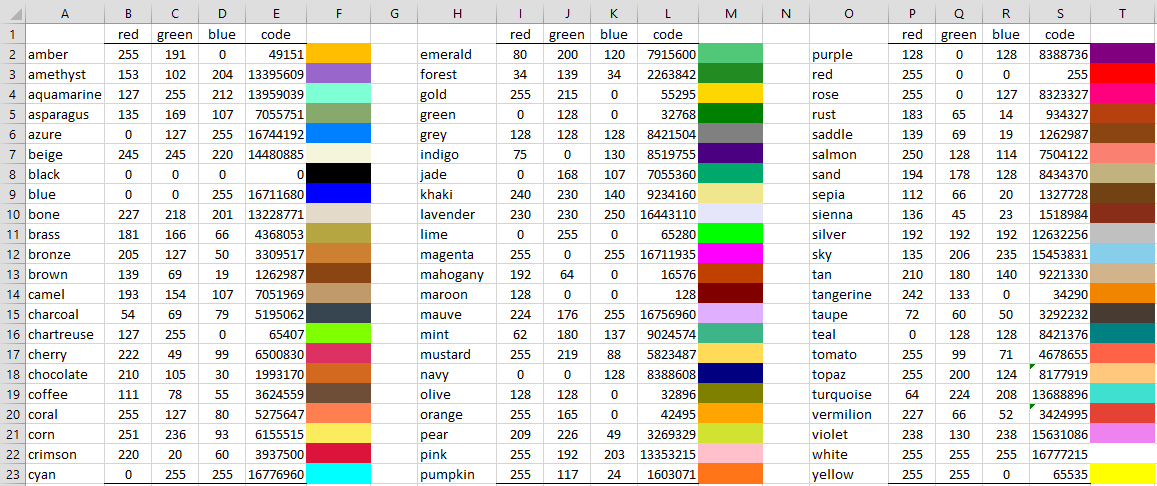Select column T header
Screen dimensions: 1157x486
coord(1123,13)
